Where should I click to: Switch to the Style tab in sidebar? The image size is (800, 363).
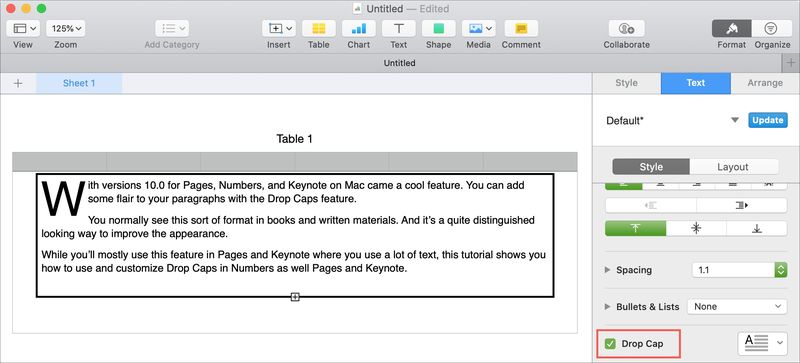point(627,83)
